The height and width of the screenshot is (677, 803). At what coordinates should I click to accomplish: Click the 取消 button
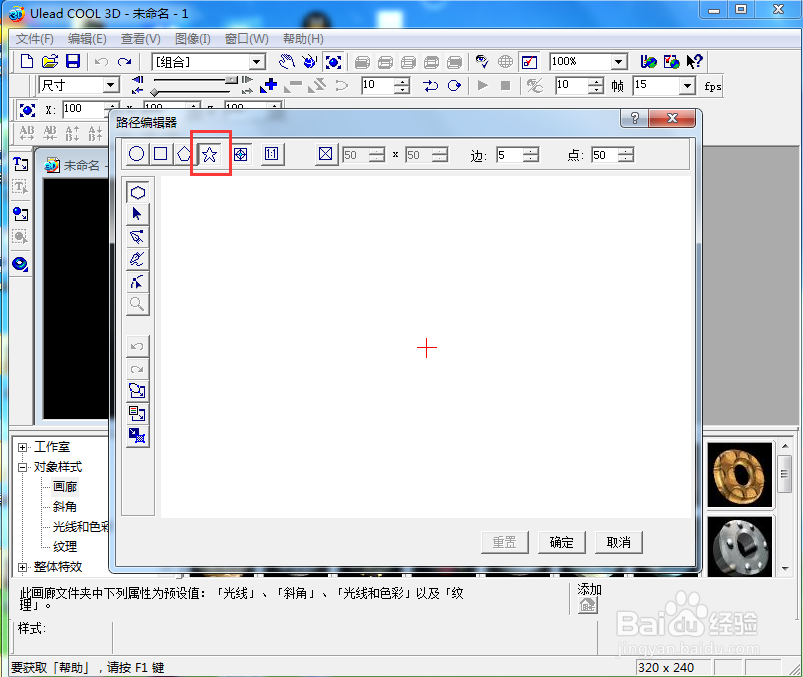tap(619, 542)
